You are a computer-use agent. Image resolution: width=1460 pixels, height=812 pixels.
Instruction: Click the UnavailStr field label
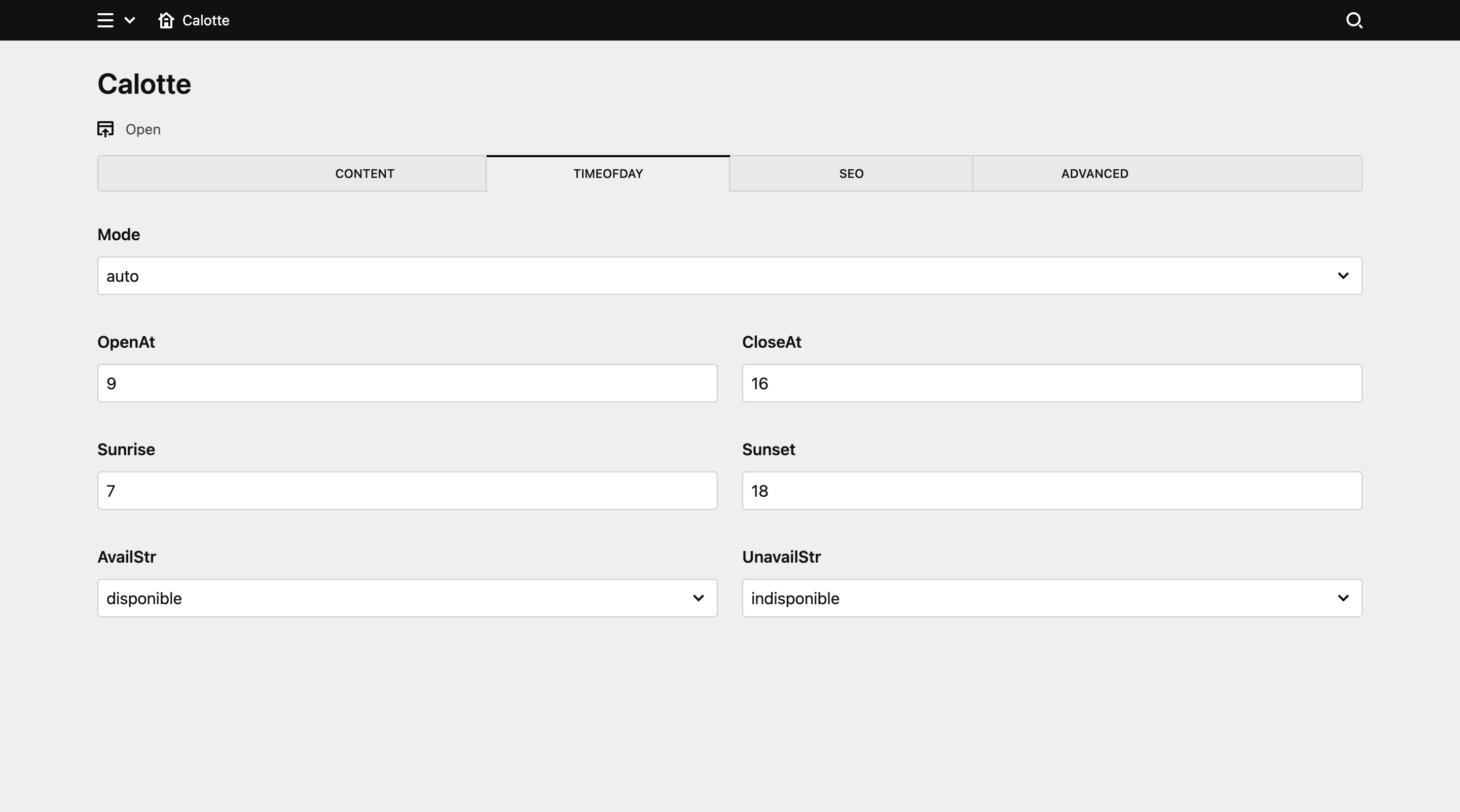click(x=781, y=557)
